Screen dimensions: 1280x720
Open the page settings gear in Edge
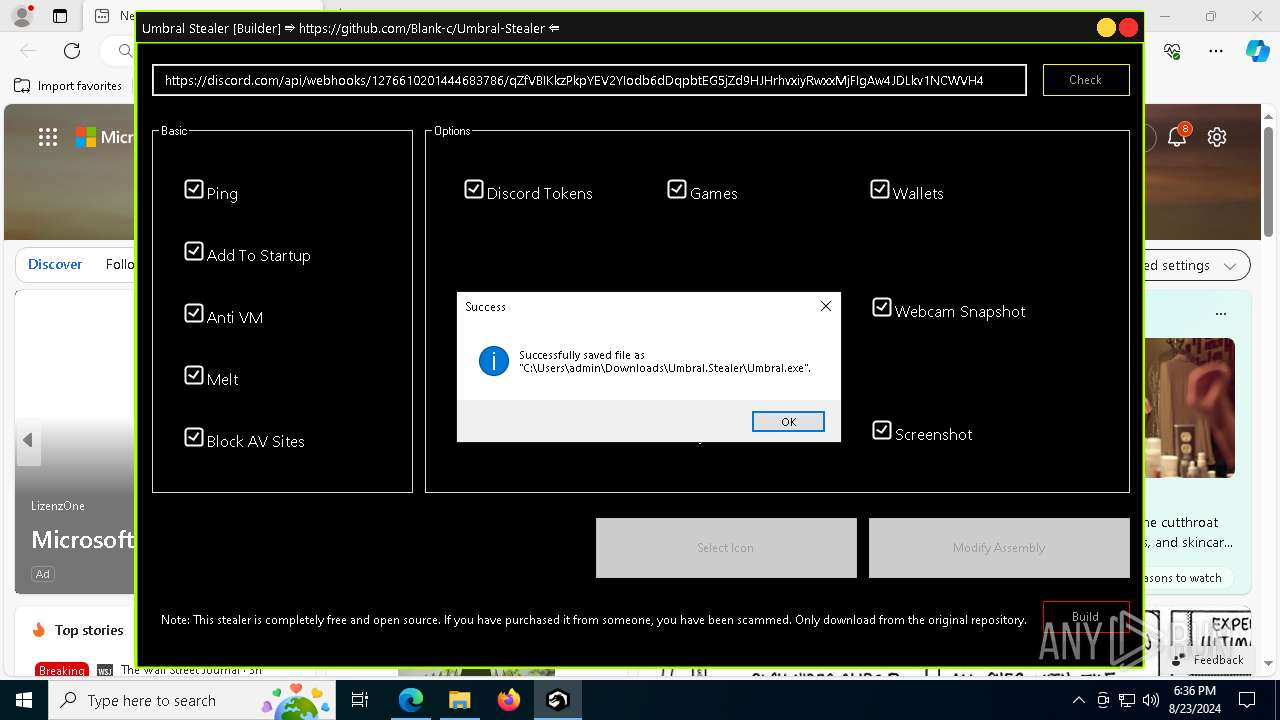1217,137
